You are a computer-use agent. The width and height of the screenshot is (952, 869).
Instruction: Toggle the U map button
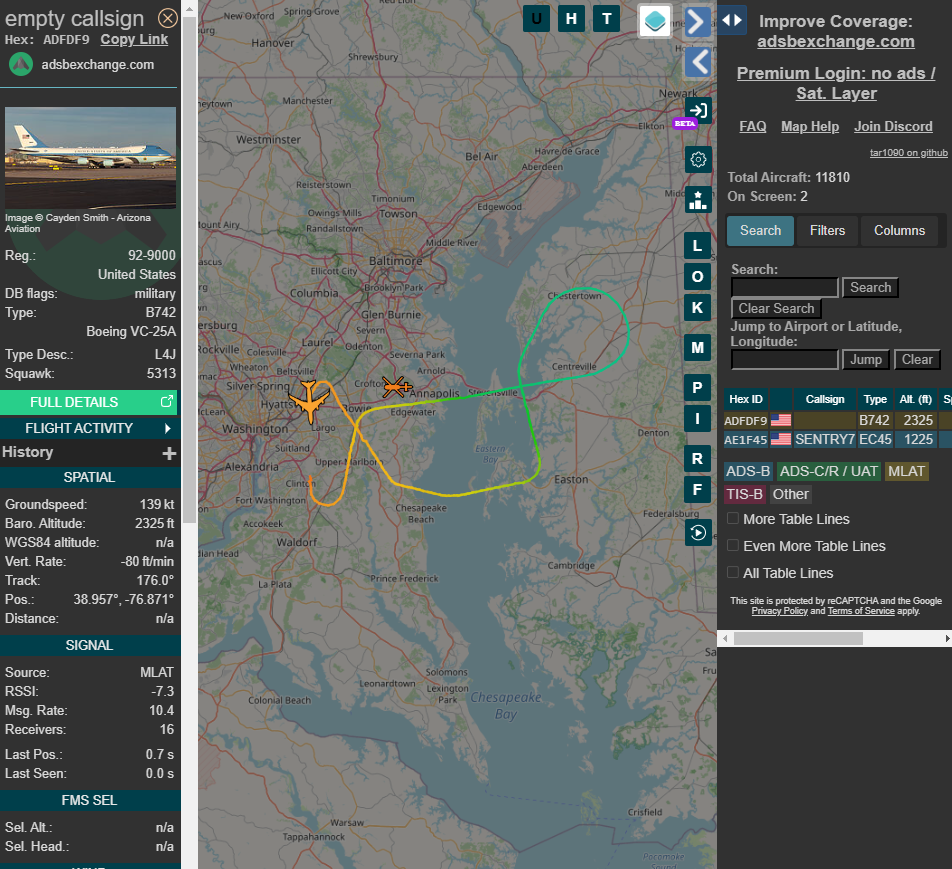click(x=536, y=19)
